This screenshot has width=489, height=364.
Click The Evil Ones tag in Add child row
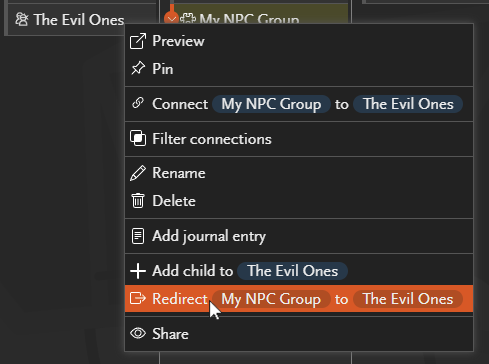[x=292, y=271]
